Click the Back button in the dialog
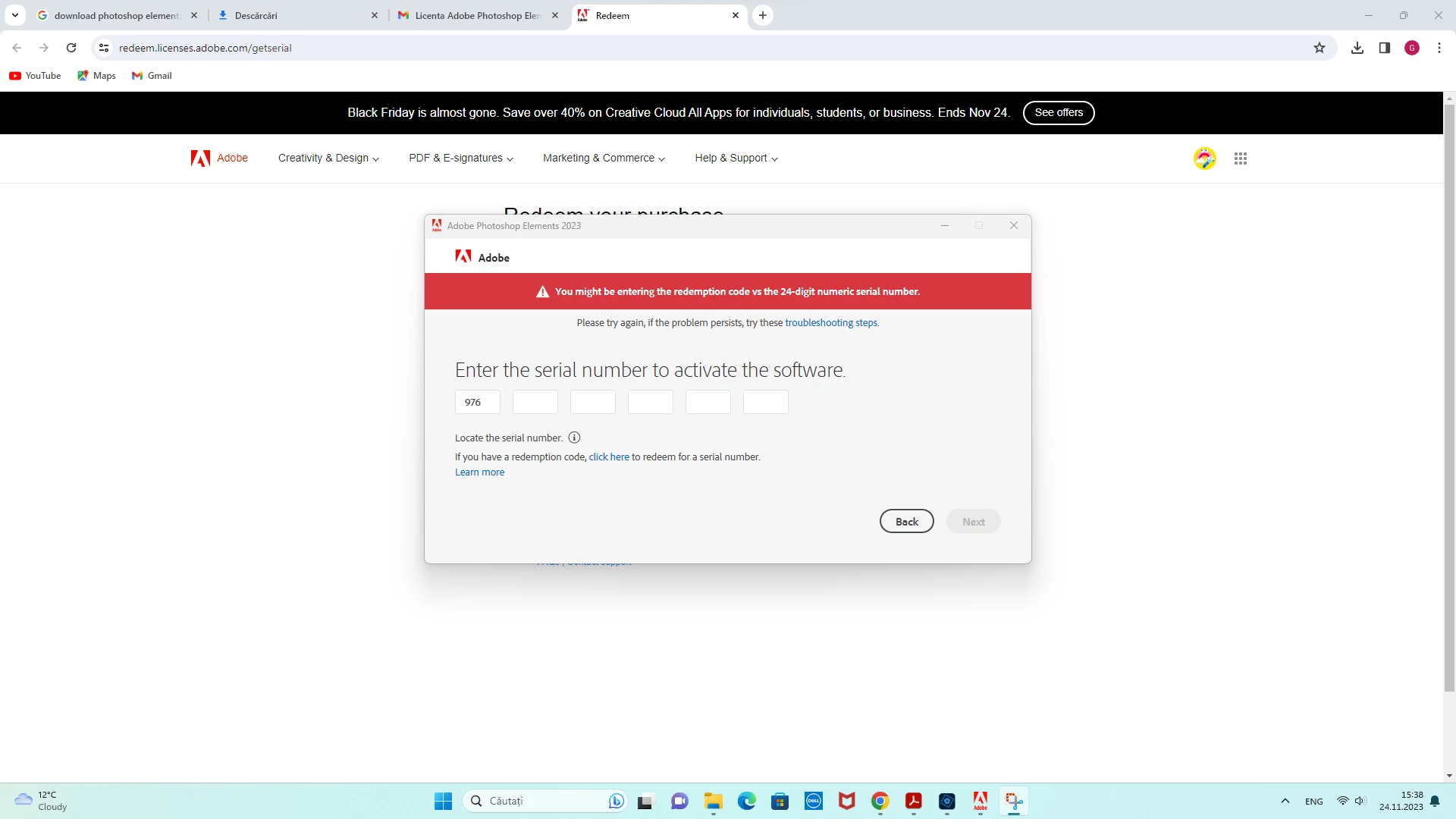Viewport: 1456px width, 819px height. 907,522
